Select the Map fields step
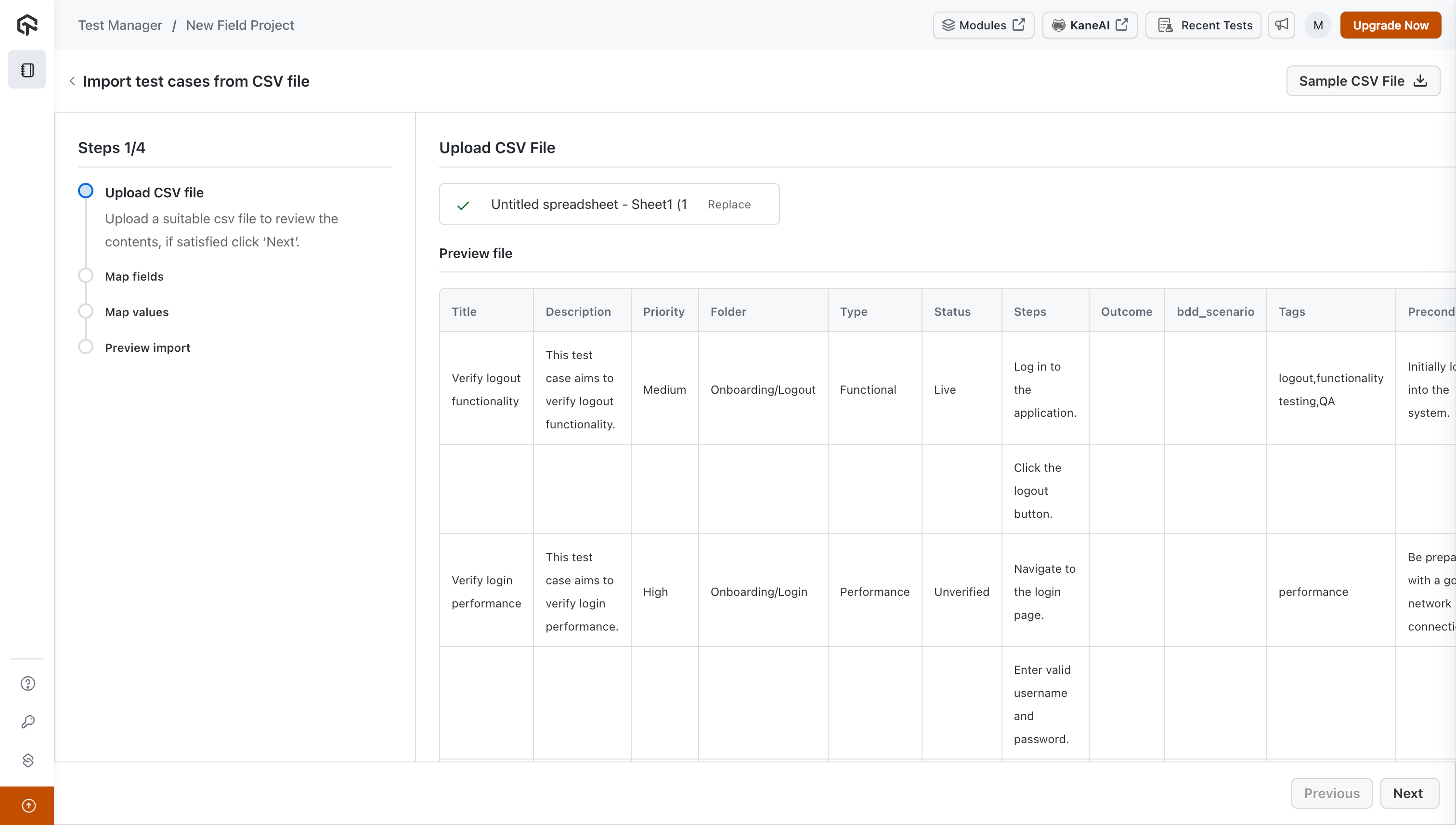The width and height of the screenshot is (1456, 825). [134, 276]
